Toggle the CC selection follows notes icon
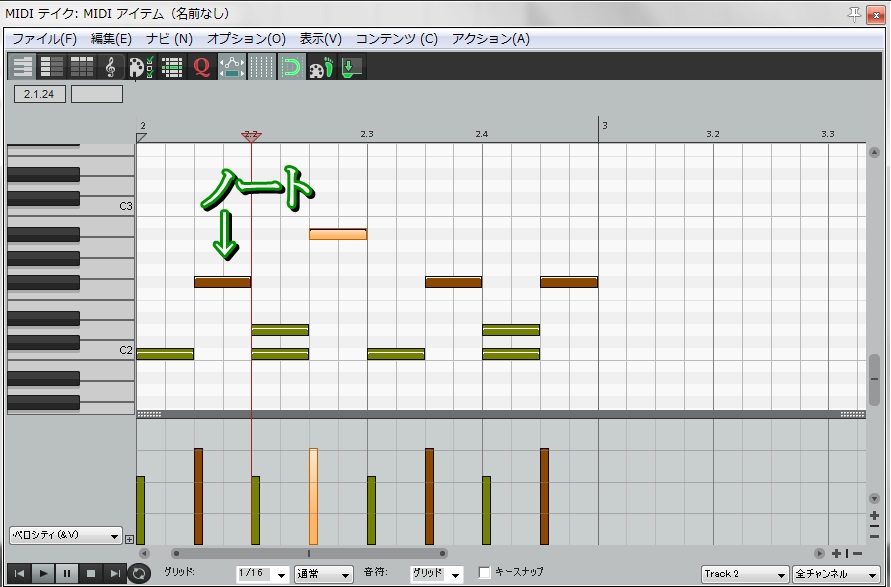891x587 pixels. pyautogui.click(x=232, y=66)
